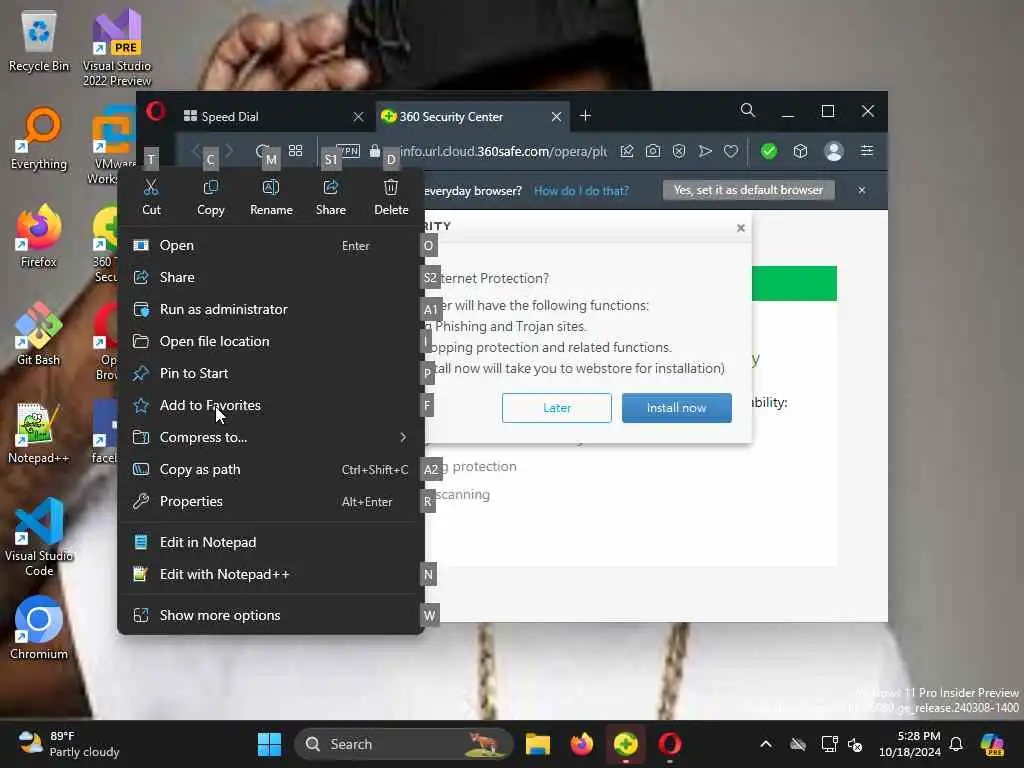Select the Visual Studio Code desktop shortcut
Viewport: 1024px width, 768px height.
tap(39, 537)
